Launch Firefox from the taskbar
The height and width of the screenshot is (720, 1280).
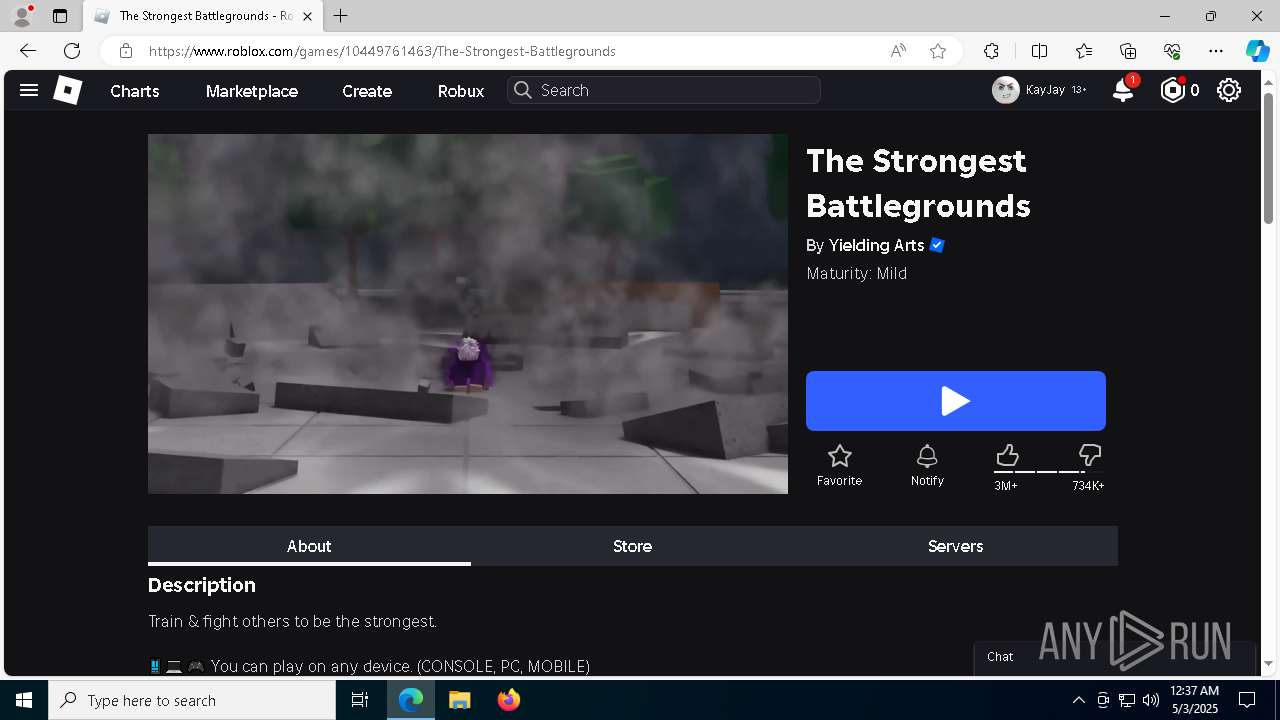tap(509, 700)
